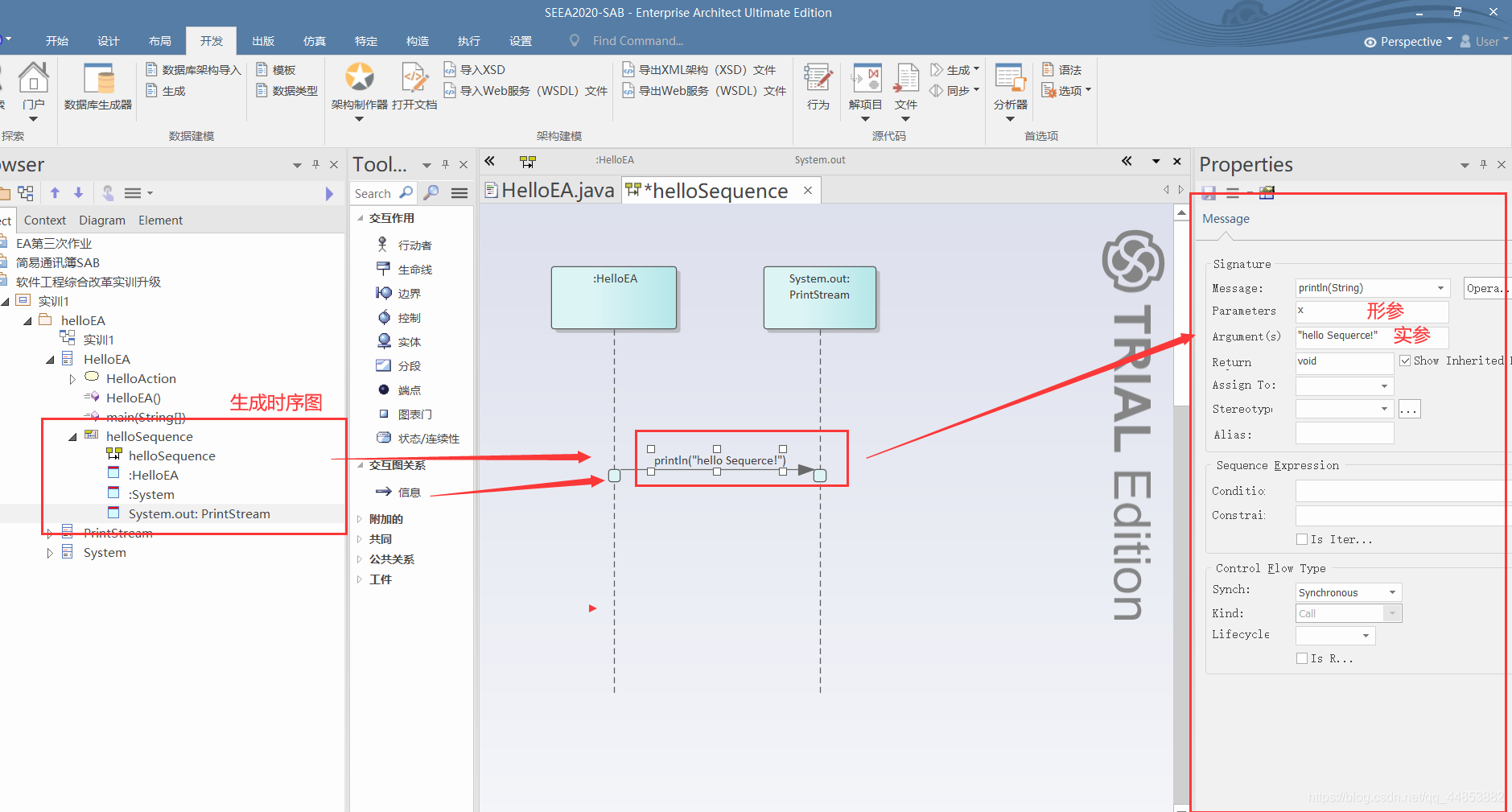Image resolution: width=1512 pixels, height=812 pixels.
Task: Select the 分段 fragment tool
Action: point(399,365)
